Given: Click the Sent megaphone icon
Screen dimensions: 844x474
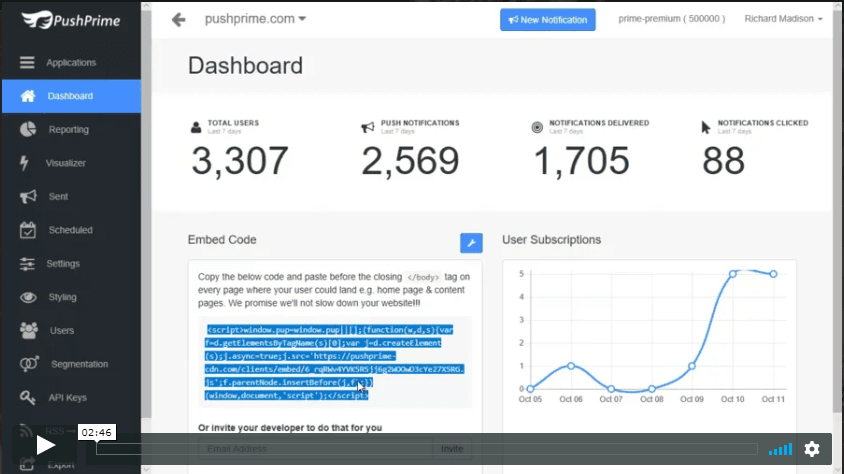Looking at the screenshot, I should tap(28, 197).
